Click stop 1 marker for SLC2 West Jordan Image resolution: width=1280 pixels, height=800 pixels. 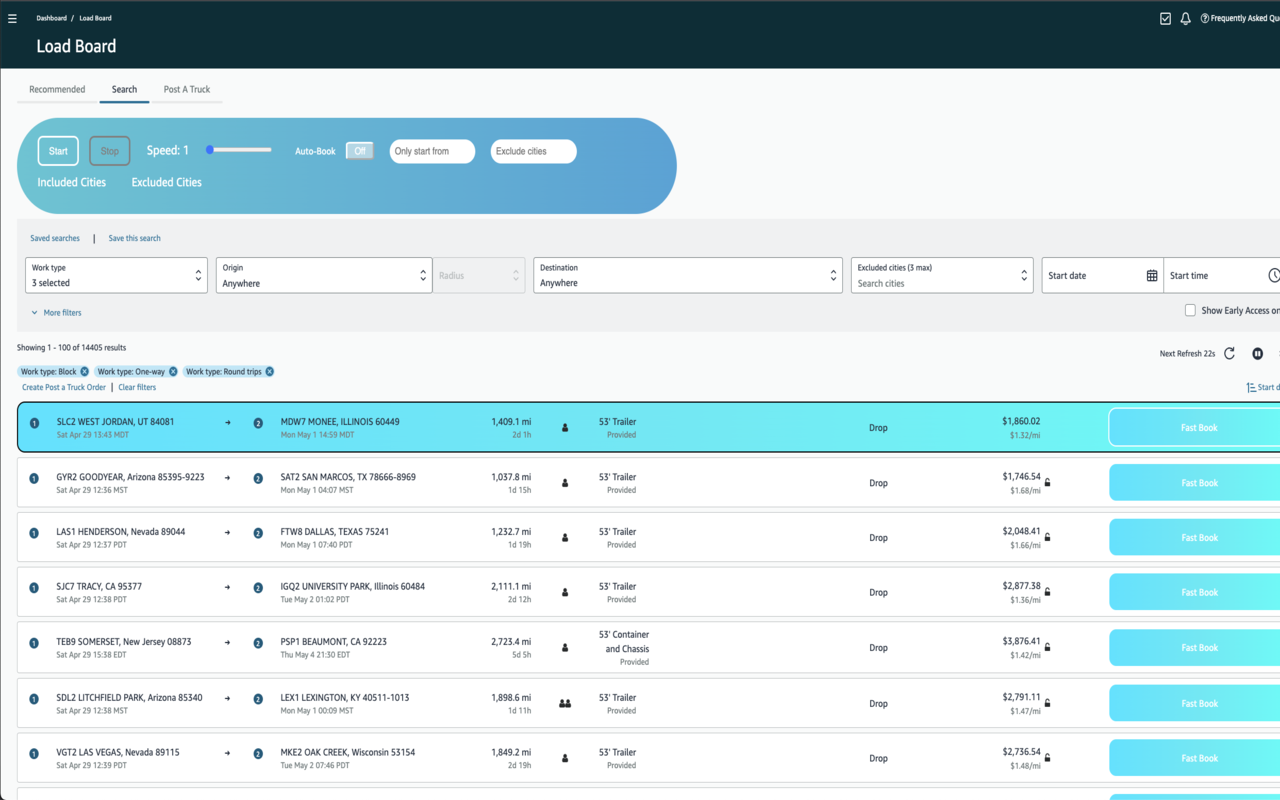(34, 423)
